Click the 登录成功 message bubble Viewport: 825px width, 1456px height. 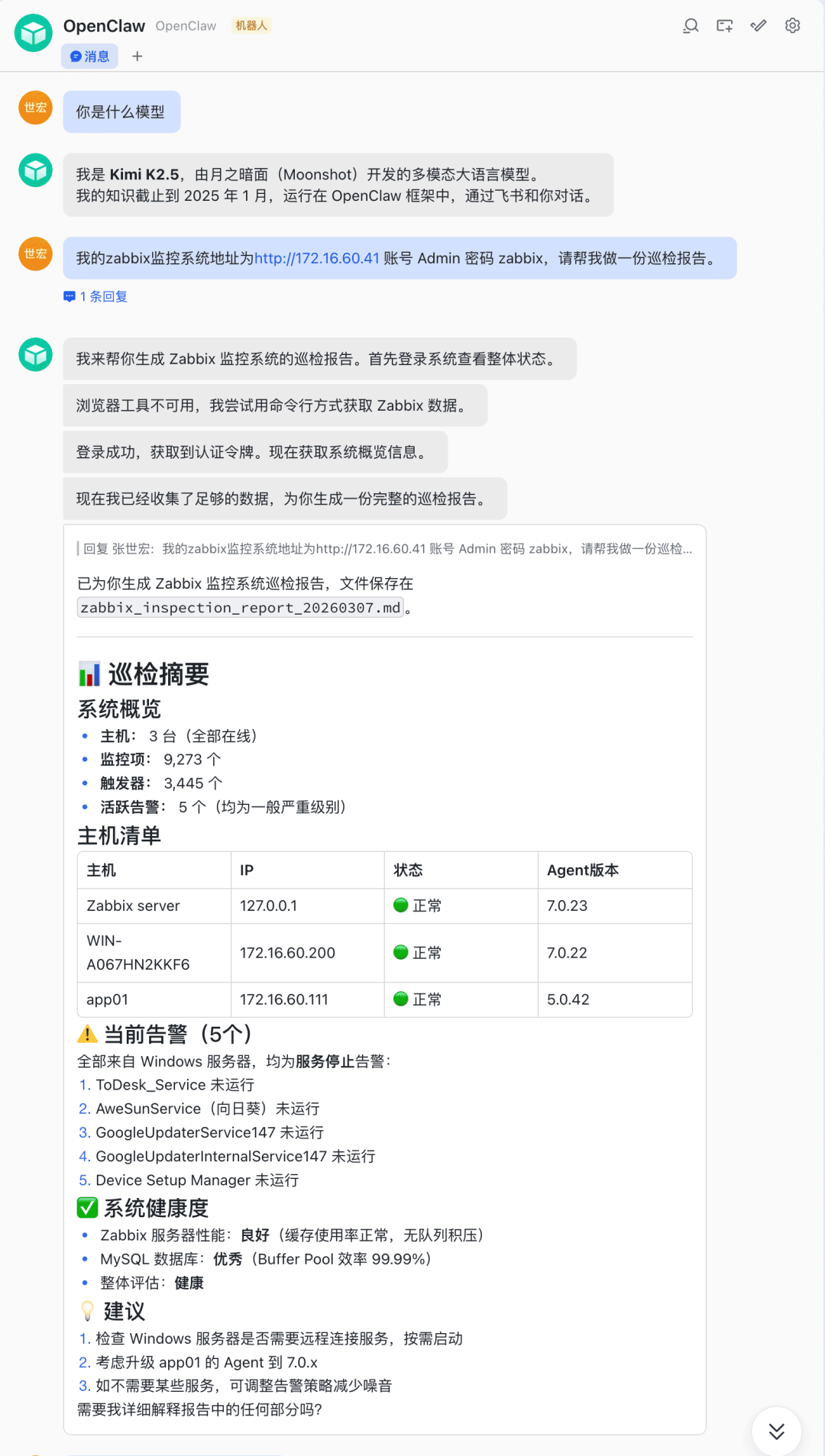point(255,452)
